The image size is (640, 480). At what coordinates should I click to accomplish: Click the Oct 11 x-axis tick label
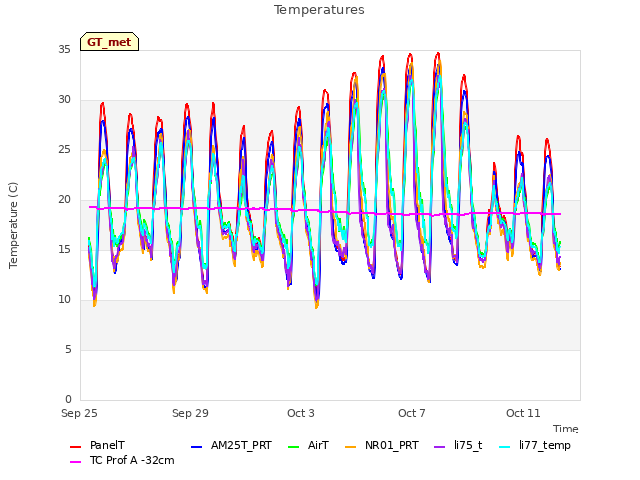[x=523, y=413]
